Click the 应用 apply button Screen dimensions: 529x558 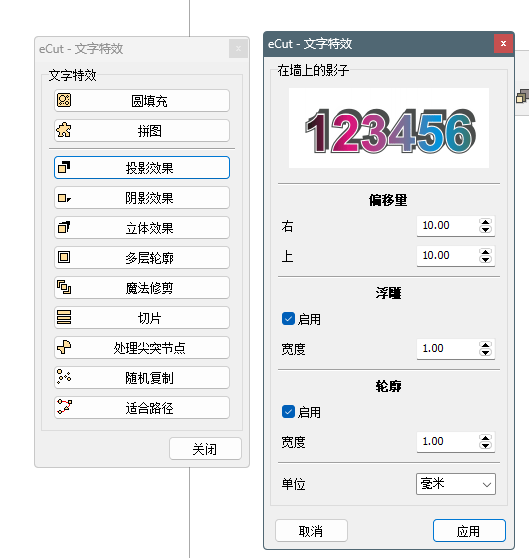point(469,531)
